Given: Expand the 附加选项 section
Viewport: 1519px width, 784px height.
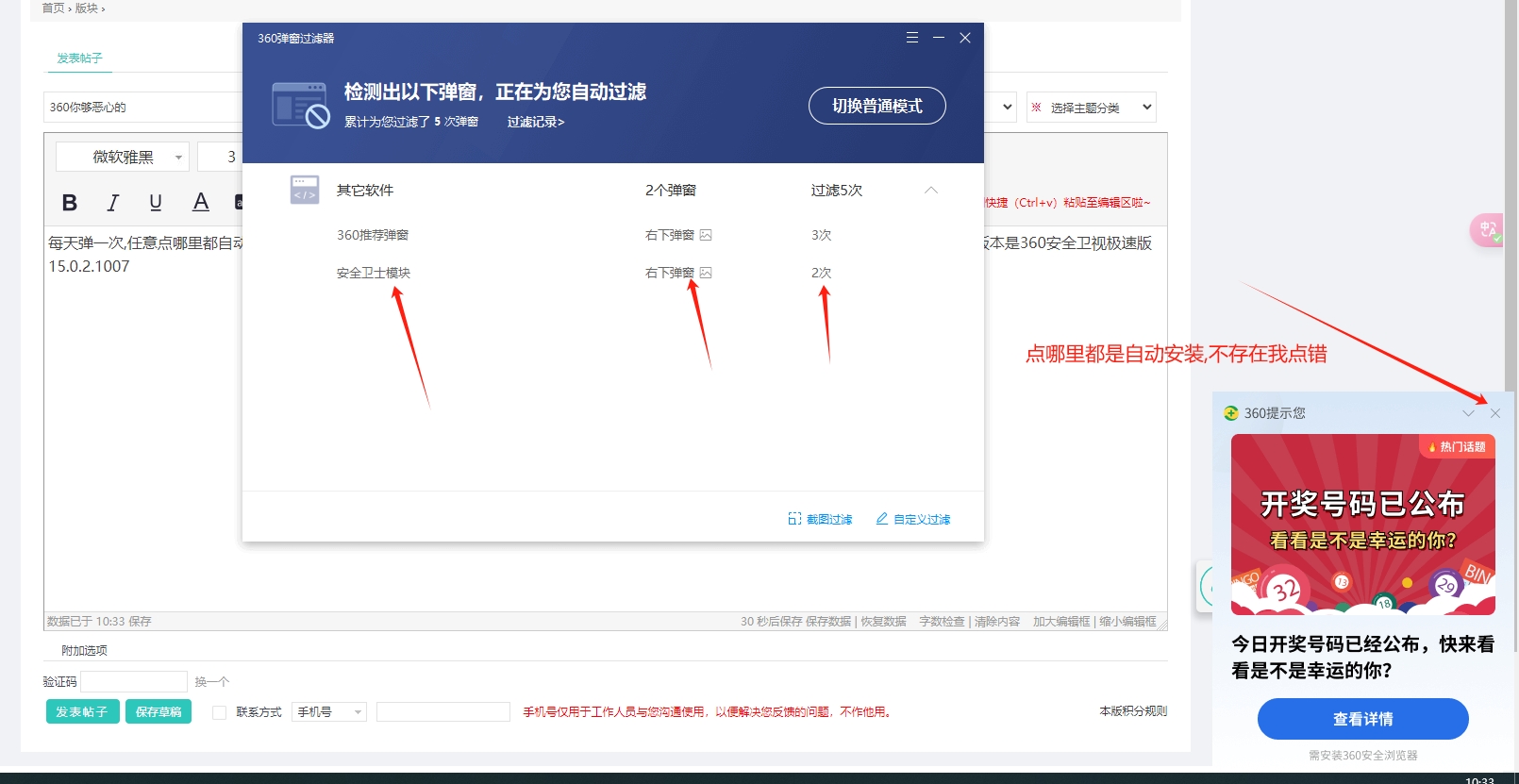Looking at the screenshot, I should (x=84, y=651).
